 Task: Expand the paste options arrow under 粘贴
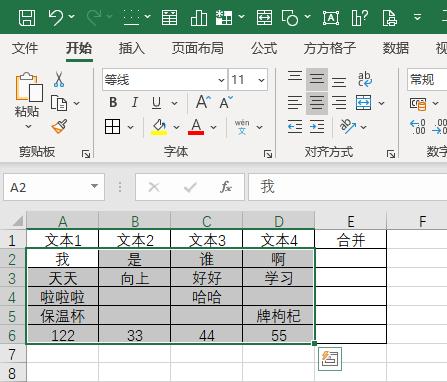28,127
